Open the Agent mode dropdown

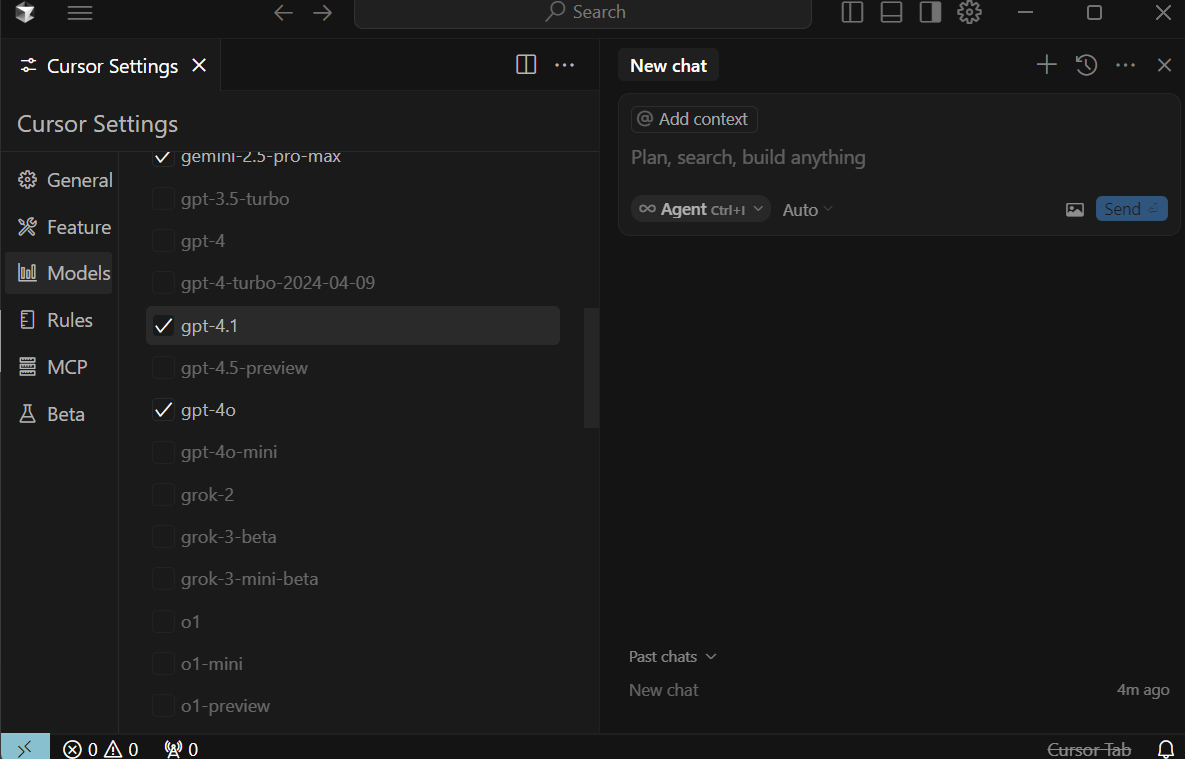click(x=701, y=209)
